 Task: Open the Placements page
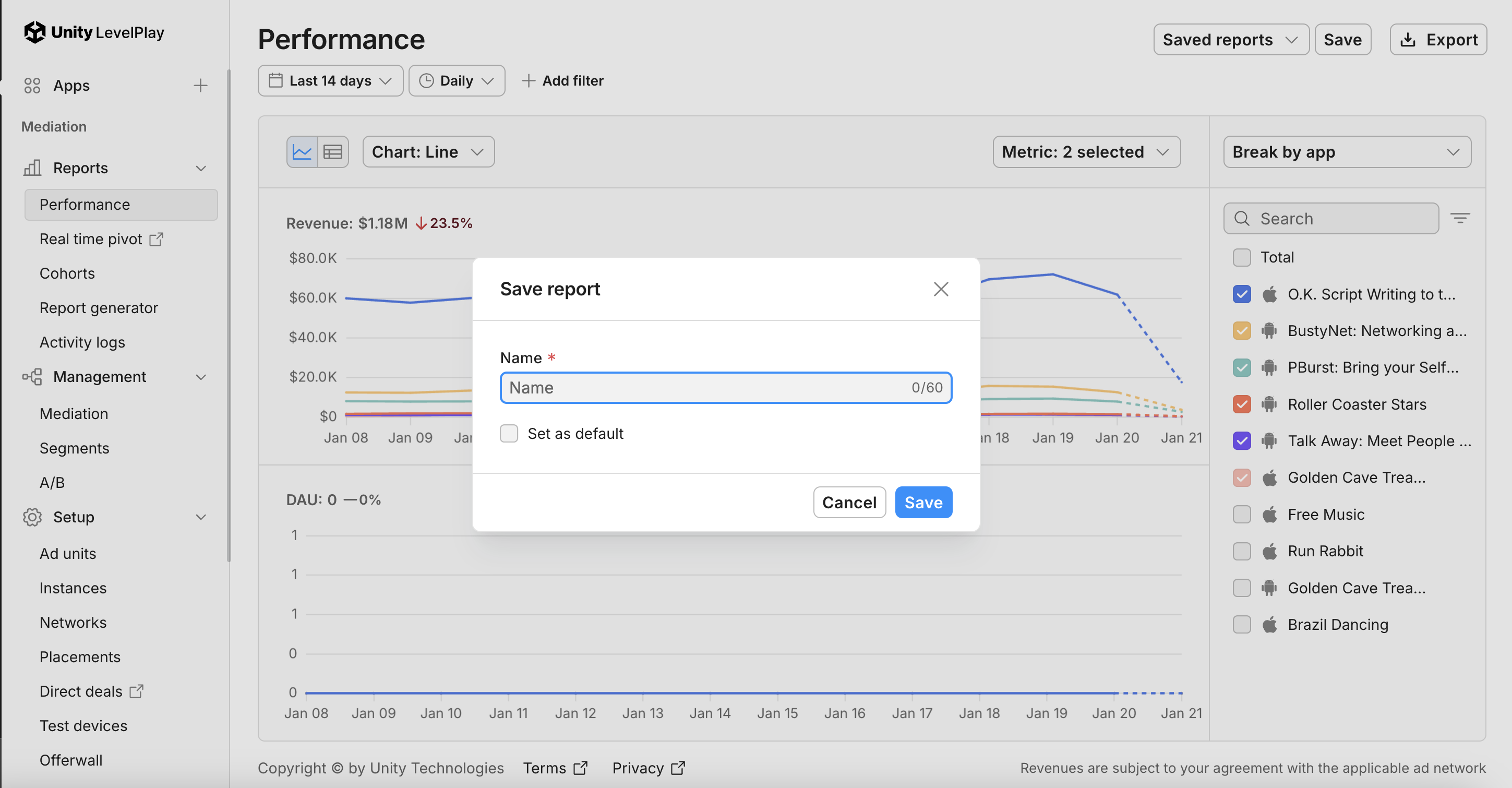pos(80,656)
